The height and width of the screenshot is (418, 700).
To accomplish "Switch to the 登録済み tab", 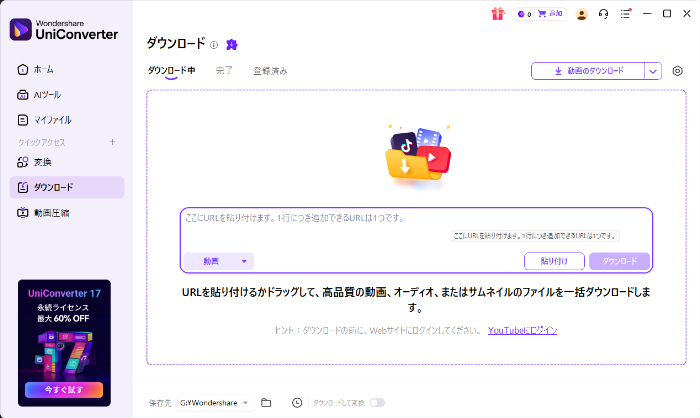I will [x=271, y=71].
